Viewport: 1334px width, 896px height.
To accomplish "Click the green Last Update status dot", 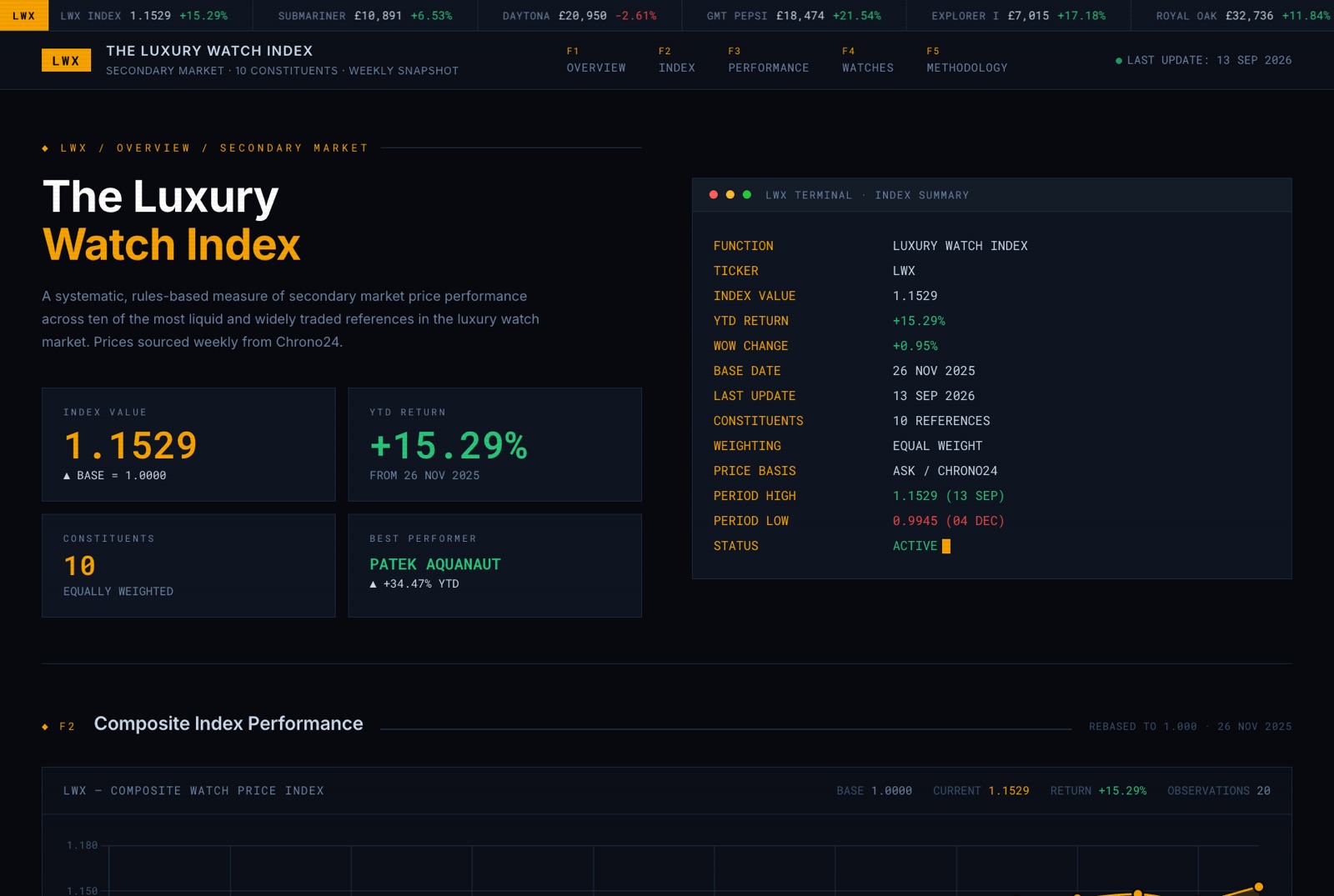I will pos(1119,61).
